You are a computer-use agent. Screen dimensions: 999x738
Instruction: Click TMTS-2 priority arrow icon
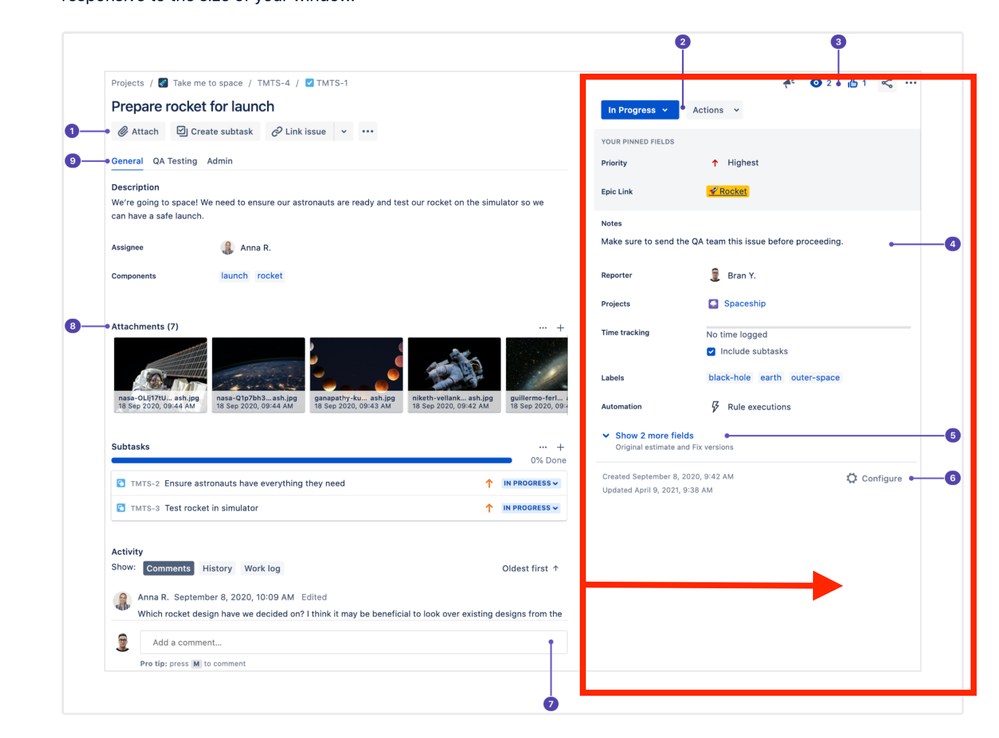pyautogui.click(x=489, y=484)
